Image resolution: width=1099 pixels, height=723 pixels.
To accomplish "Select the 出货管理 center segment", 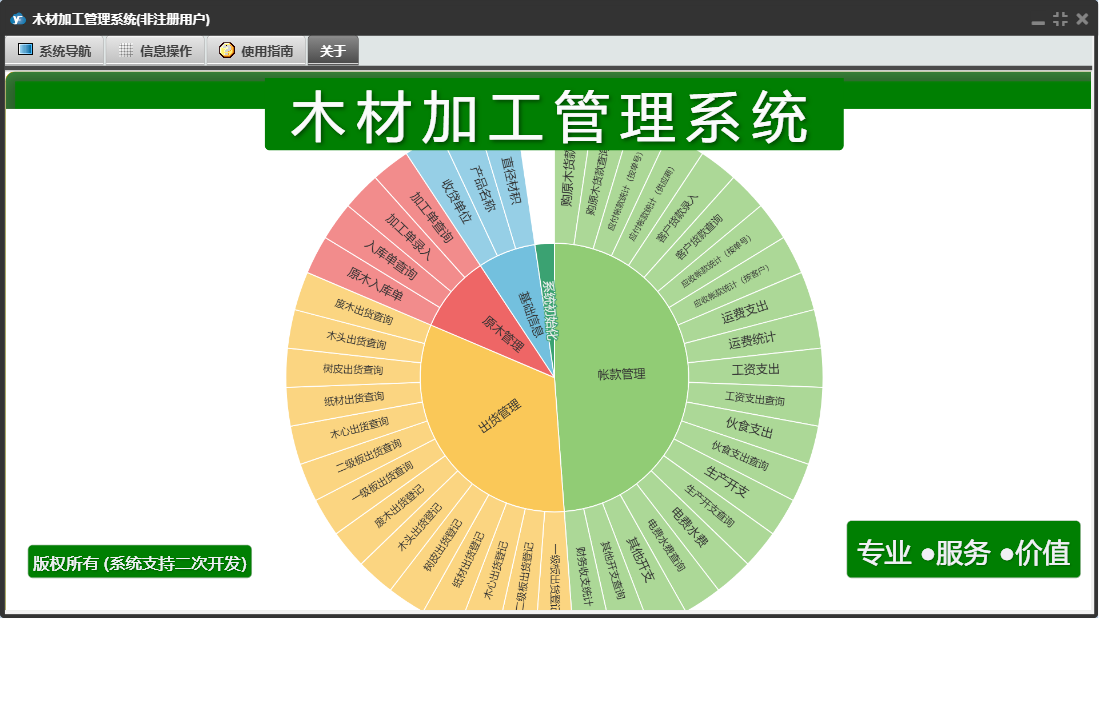I will coord(499,416).
